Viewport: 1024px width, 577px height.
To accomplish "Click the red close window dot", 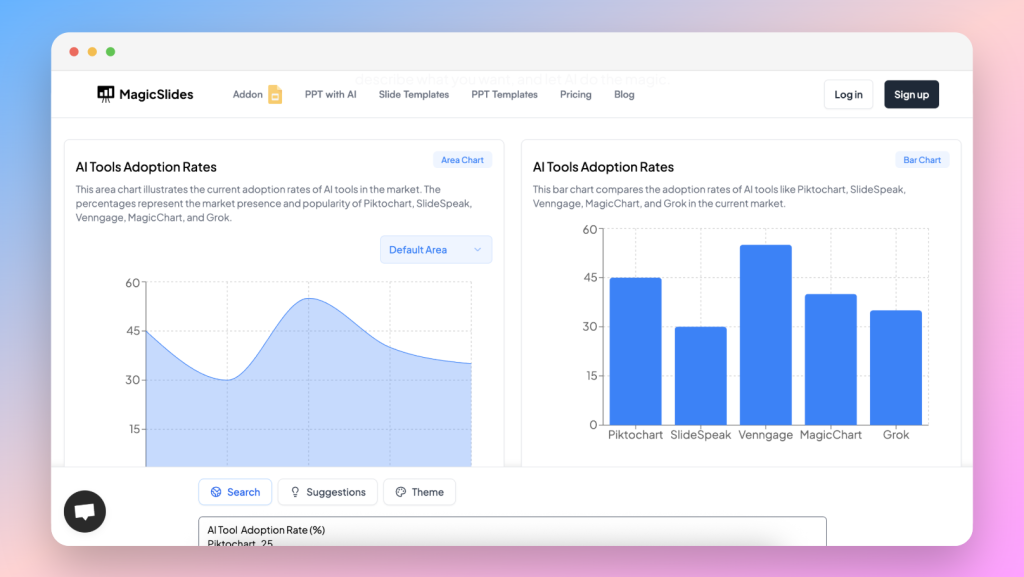I will tap(74, 52).
